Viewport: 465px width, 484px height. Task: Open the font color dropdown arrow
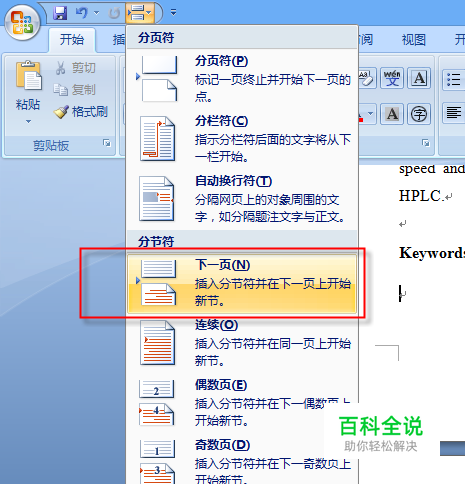click(370, 114)
